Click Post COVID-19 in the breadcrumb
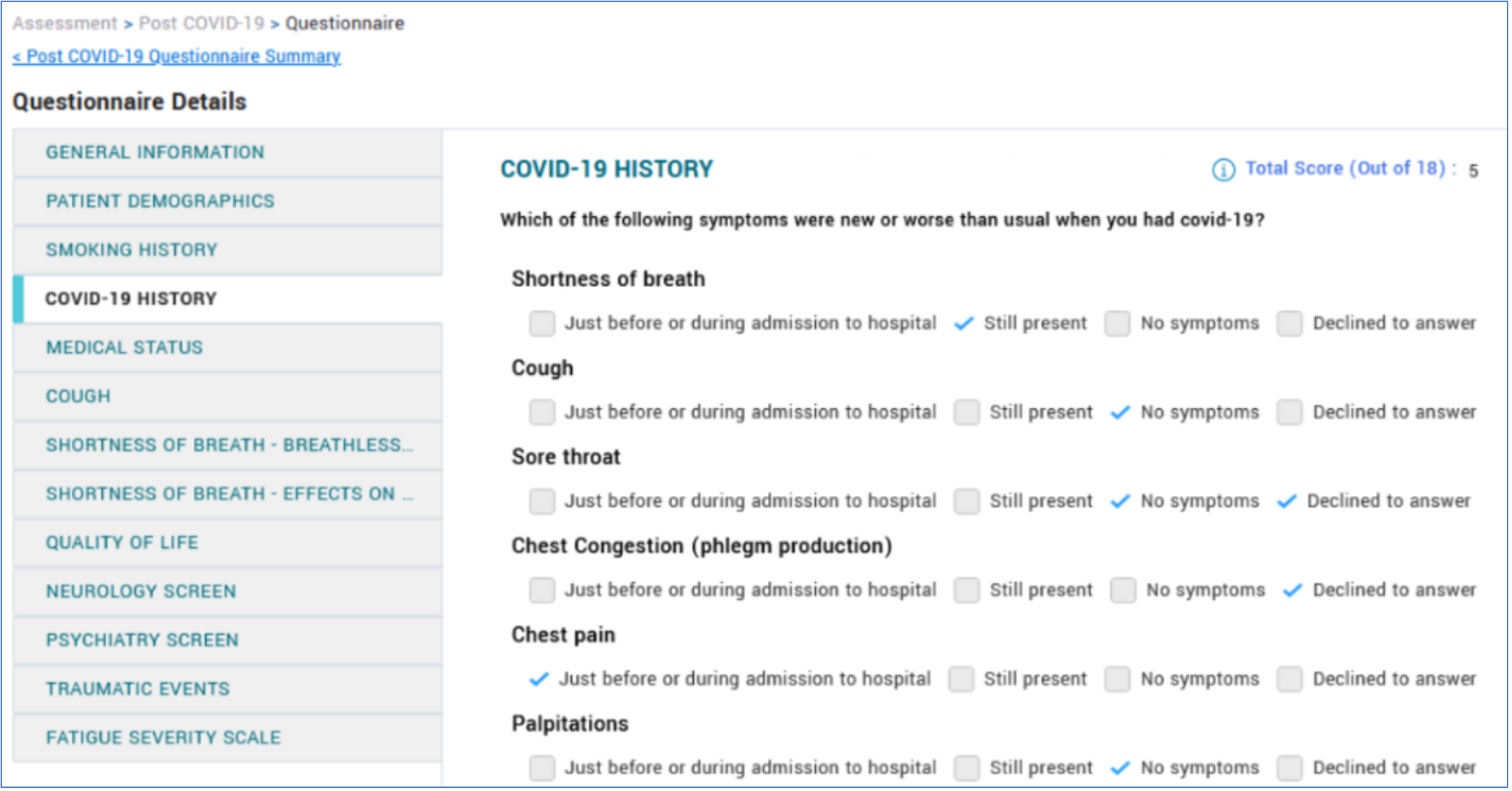 [202, 23]
